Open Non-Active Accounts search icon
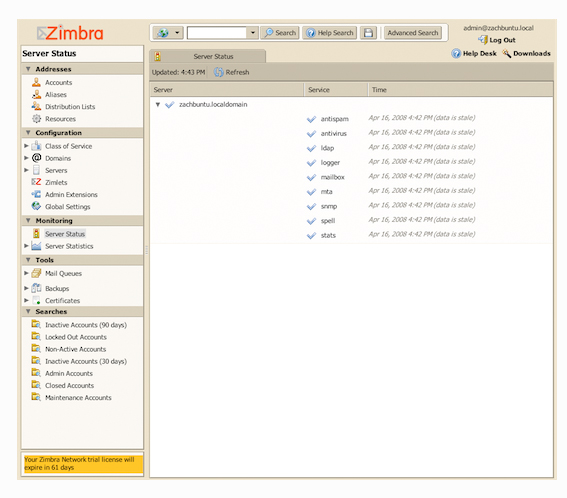The height and width of the screenshot is (498, 567). point(36,349)
